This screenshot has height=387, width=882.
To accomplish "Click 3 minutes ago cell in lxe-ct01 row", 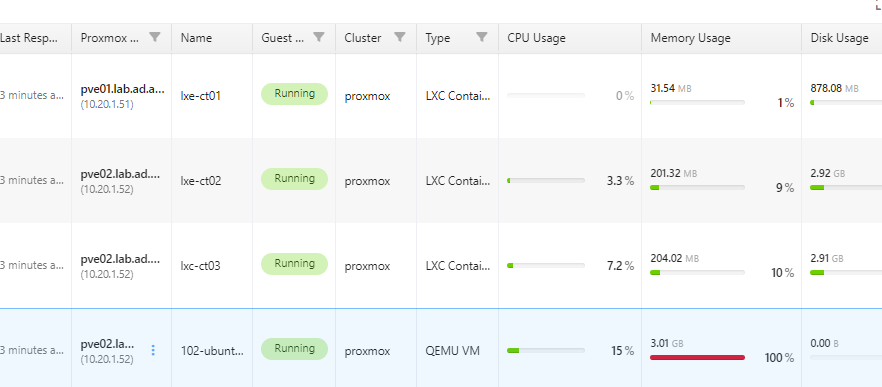I will [x=32, y=96].
